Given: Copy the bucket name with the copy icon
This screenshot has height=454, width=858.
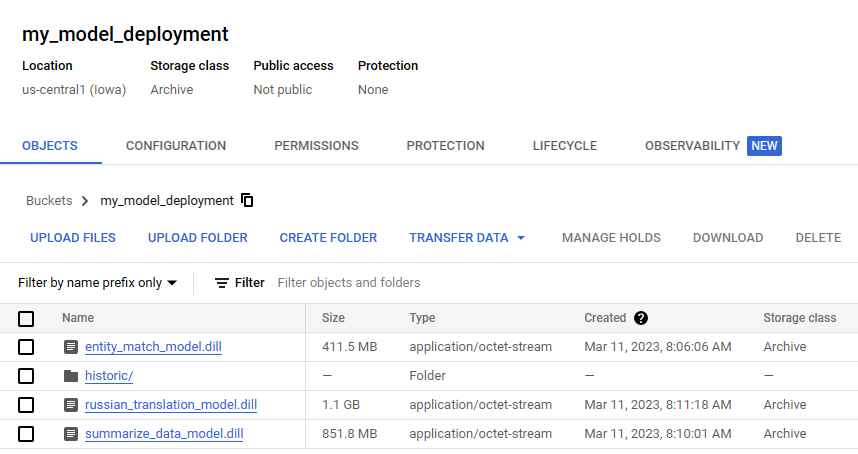Looking at the screenshot, I should (248, 200).
